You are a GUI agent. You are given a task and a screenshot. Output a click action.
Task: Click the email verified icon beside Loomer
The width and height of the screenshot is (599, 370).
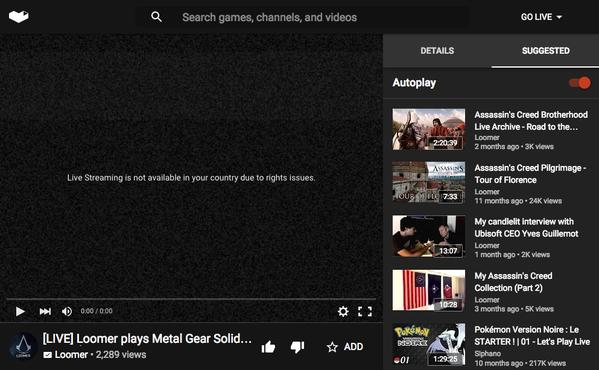(47, 355)
